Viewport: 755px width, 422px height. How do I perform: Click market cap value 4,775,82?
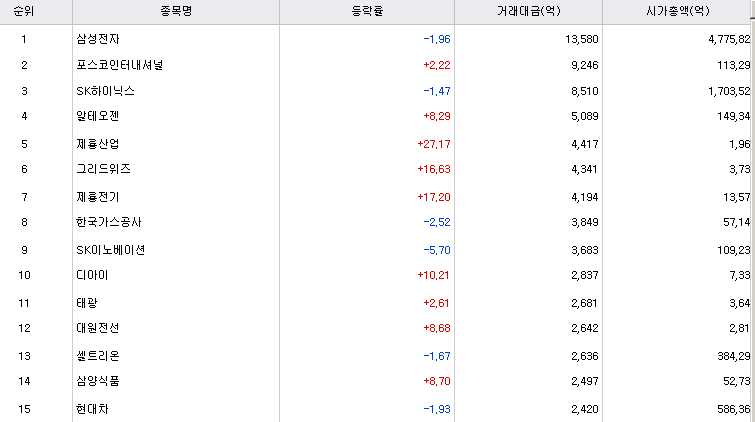(x=729, y=39)
